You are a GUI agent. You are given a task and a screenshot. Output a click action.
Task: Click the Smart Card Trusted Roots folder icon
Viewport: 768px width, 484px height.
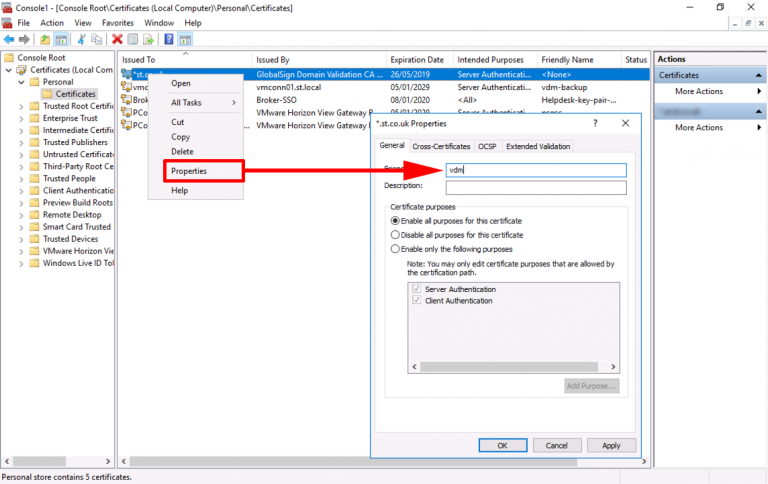pyautogui.click(x=35, y=227)
